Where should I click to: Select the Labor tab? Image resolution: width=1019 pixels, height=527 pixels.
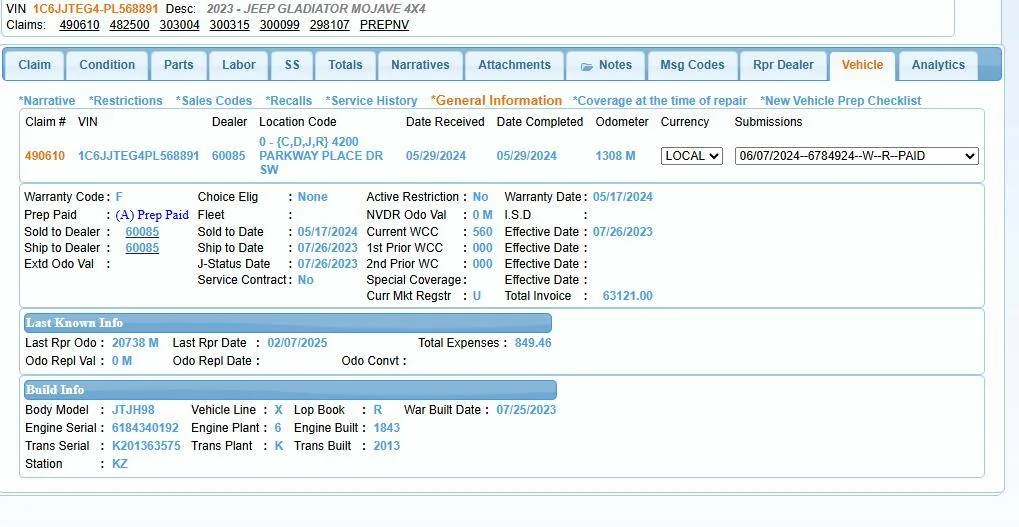[239, 66]
